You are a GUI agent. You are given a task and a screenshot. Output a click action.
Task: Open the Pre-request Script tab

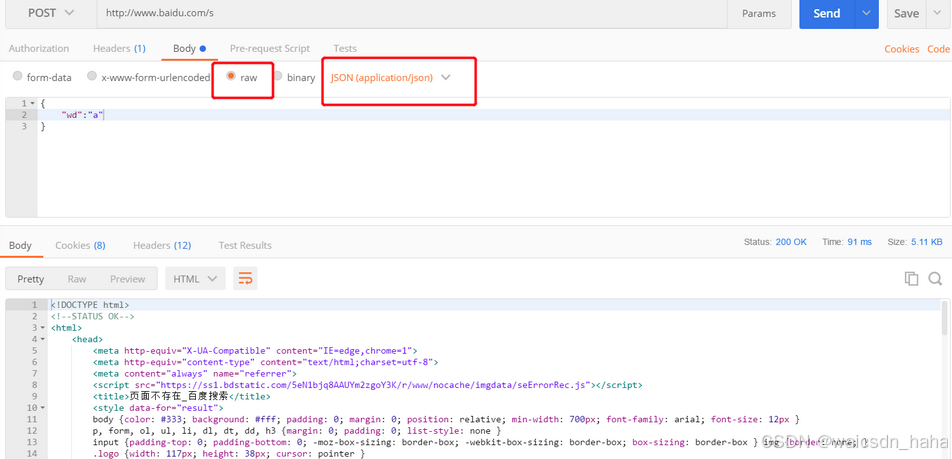click(x=270, y=49)
